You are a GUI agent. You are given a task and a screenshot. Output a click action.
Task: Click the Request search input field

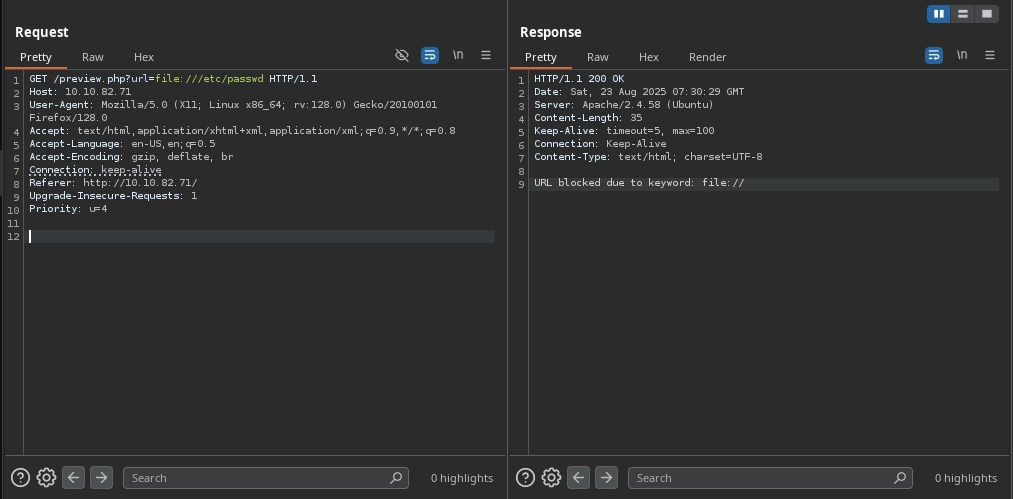point(256,478)
